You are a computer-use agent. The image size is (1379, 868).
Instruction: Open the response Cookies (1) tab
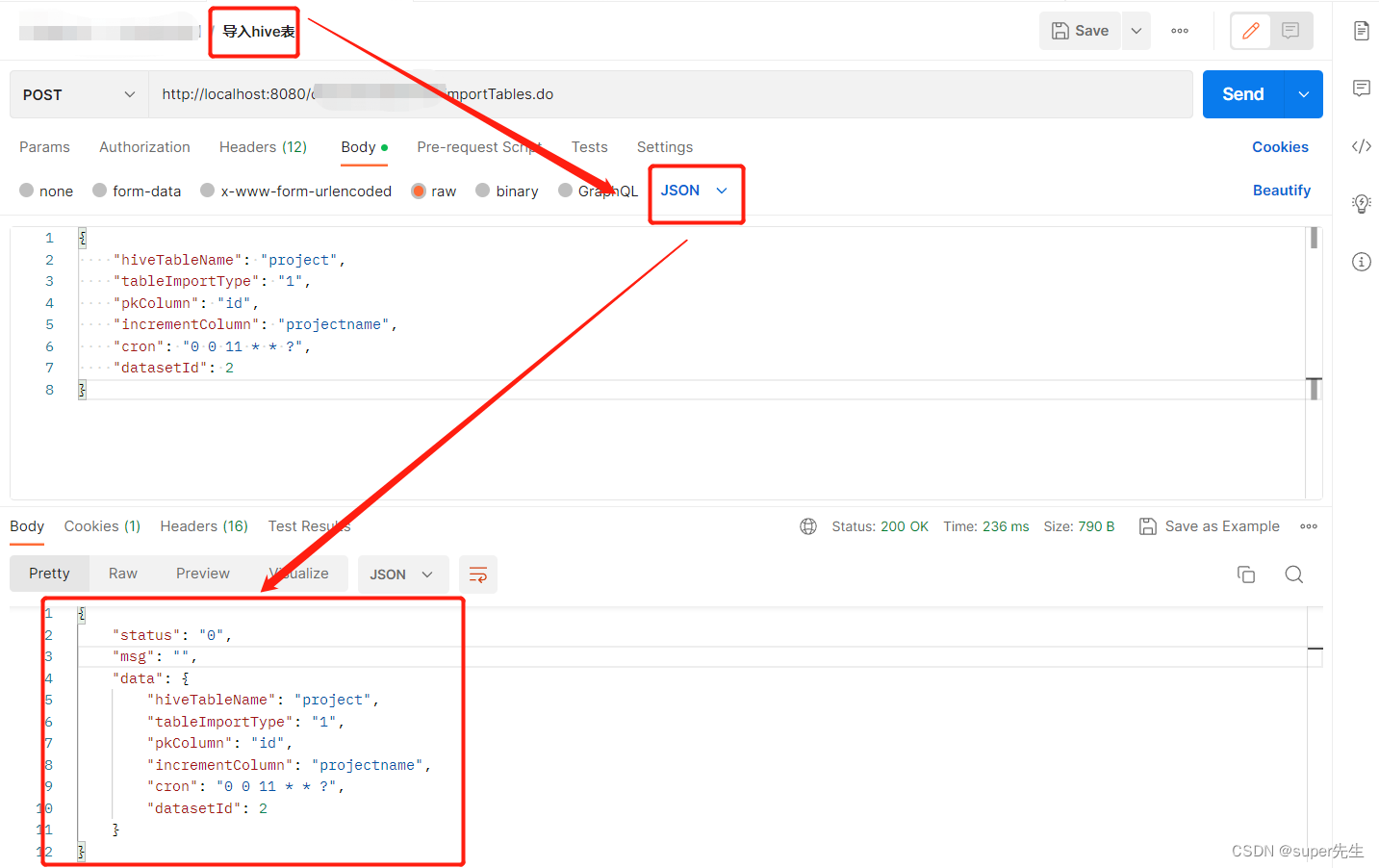pos(102,526)
